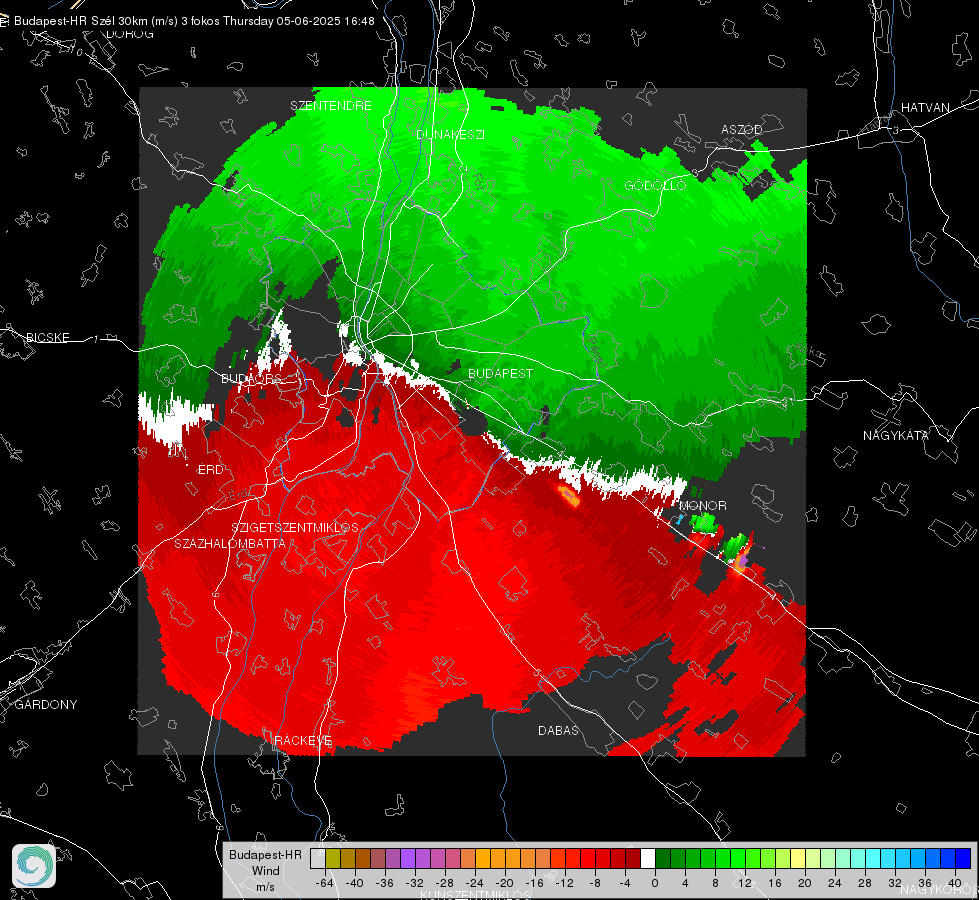The width and height of the screenshot is (979, 900).
Task: Click the SZÁZHALOMBATTA city label
Action: coord(230,543)
